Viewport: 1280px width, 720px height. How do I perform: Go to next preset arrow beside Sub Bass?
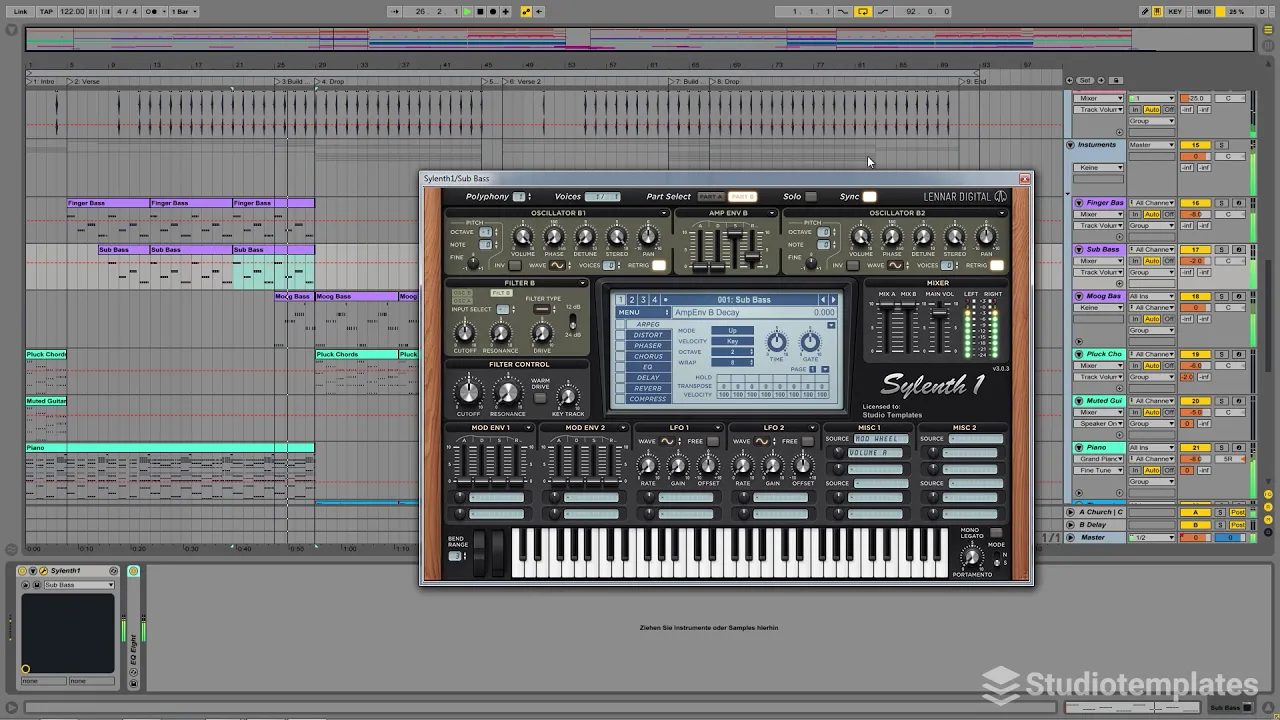click(833, 300)
